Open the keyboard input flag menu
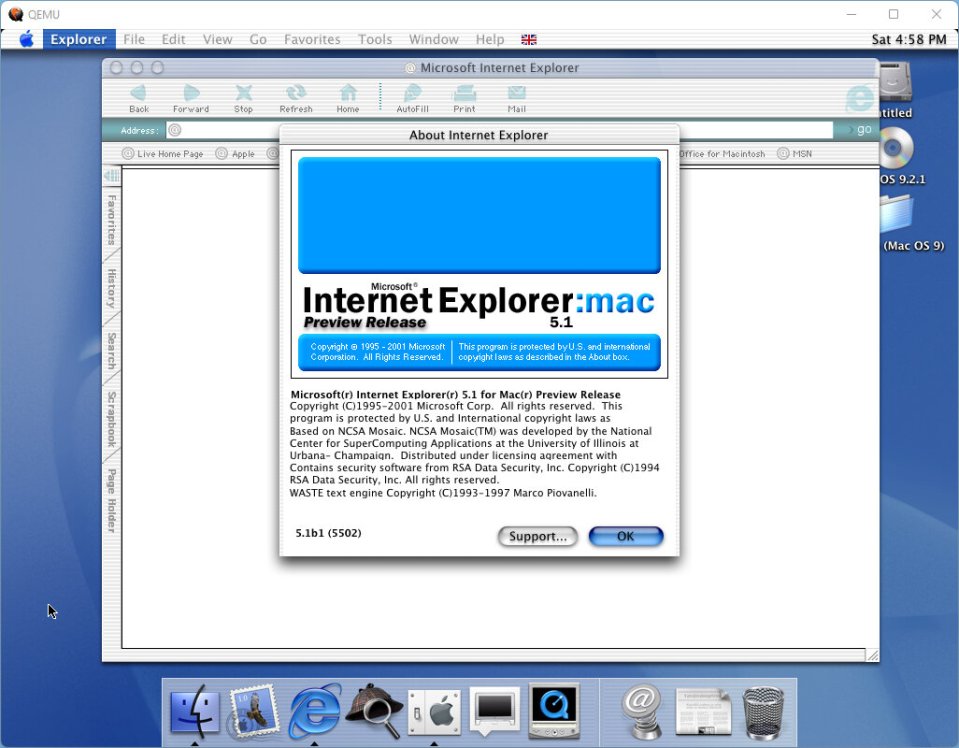Image resolution: width=959 pixels, height=748 pixels. pos(529,40)
